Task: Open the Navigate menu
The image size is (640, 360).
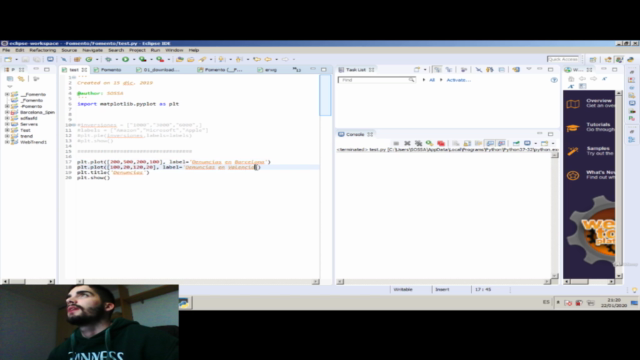Action: click(x=93, y=50)
